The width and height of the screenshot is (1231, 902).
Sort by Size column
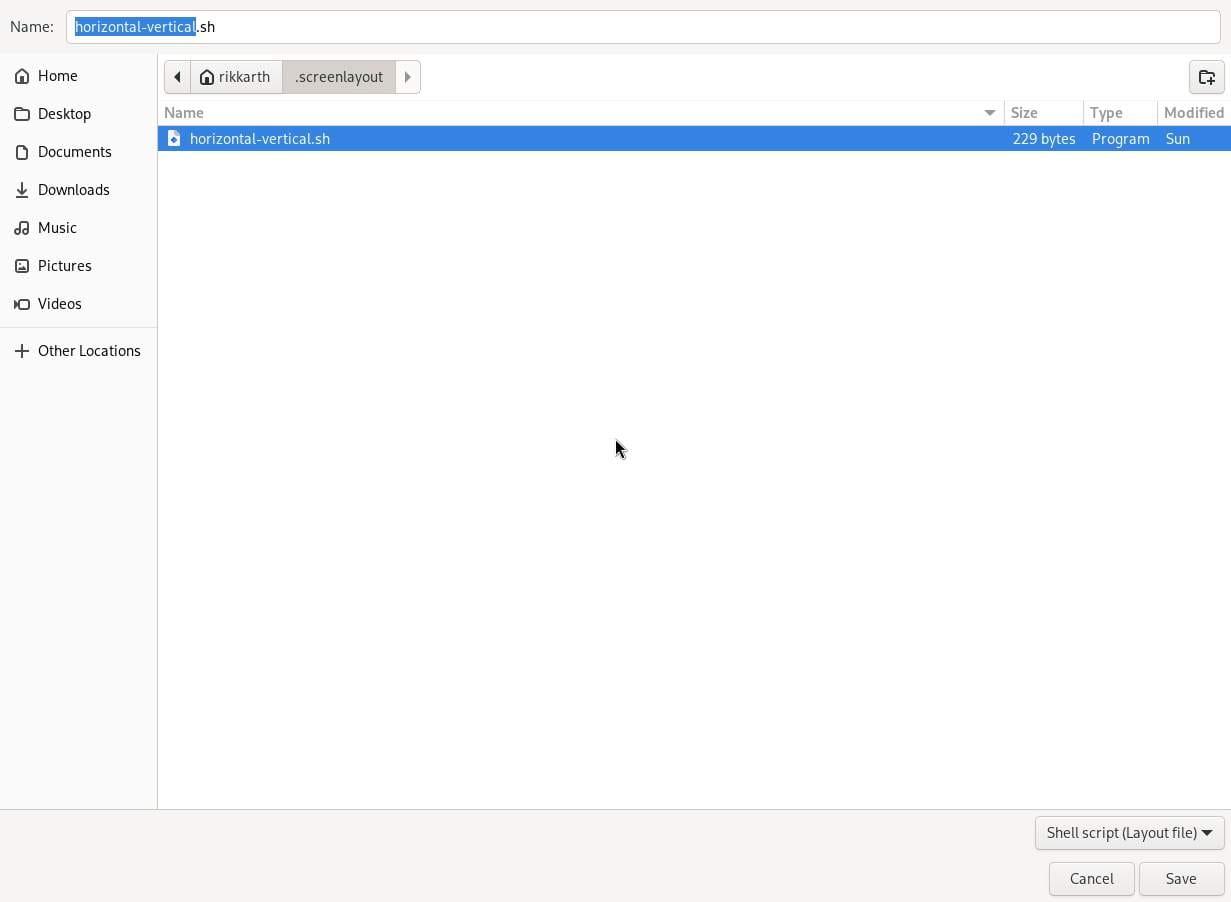coord(1044,113)
